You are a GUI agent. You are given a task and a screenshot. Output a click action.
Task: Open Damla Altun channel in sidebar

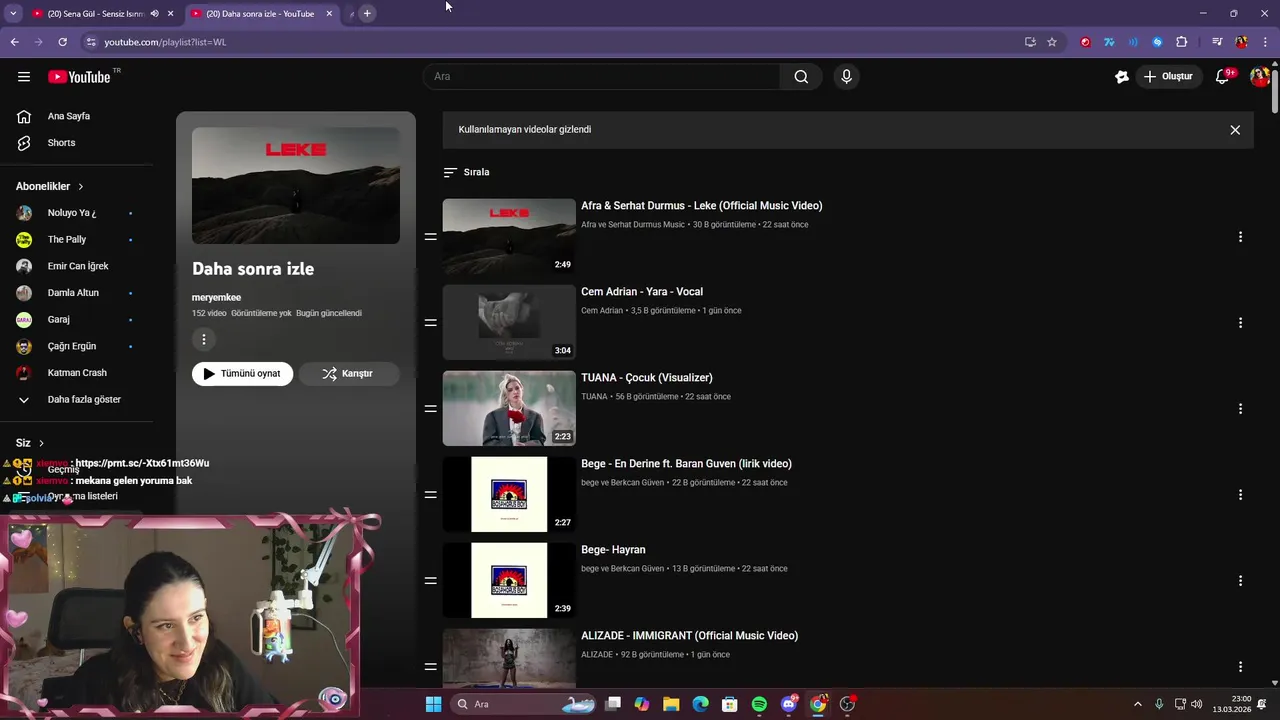[x=73, y=293]
